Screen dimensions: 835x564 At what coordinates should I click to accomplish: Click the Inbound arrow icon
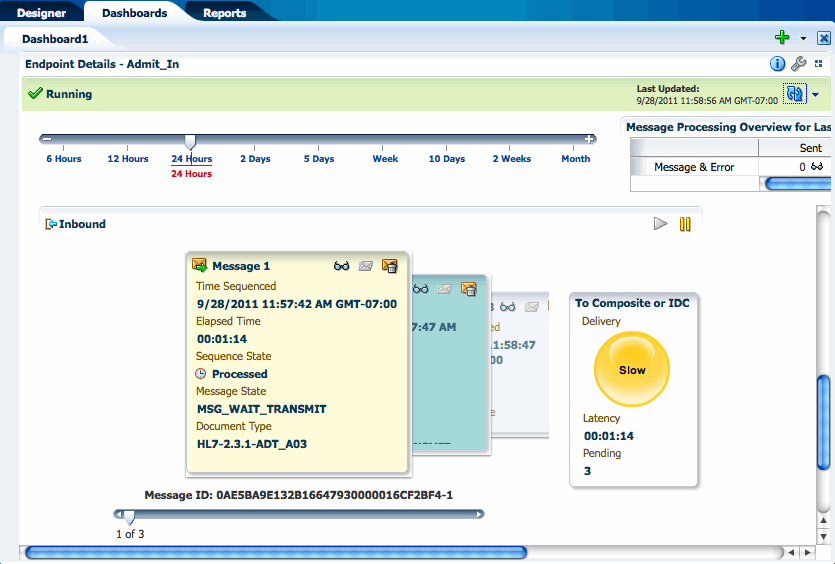51,224
